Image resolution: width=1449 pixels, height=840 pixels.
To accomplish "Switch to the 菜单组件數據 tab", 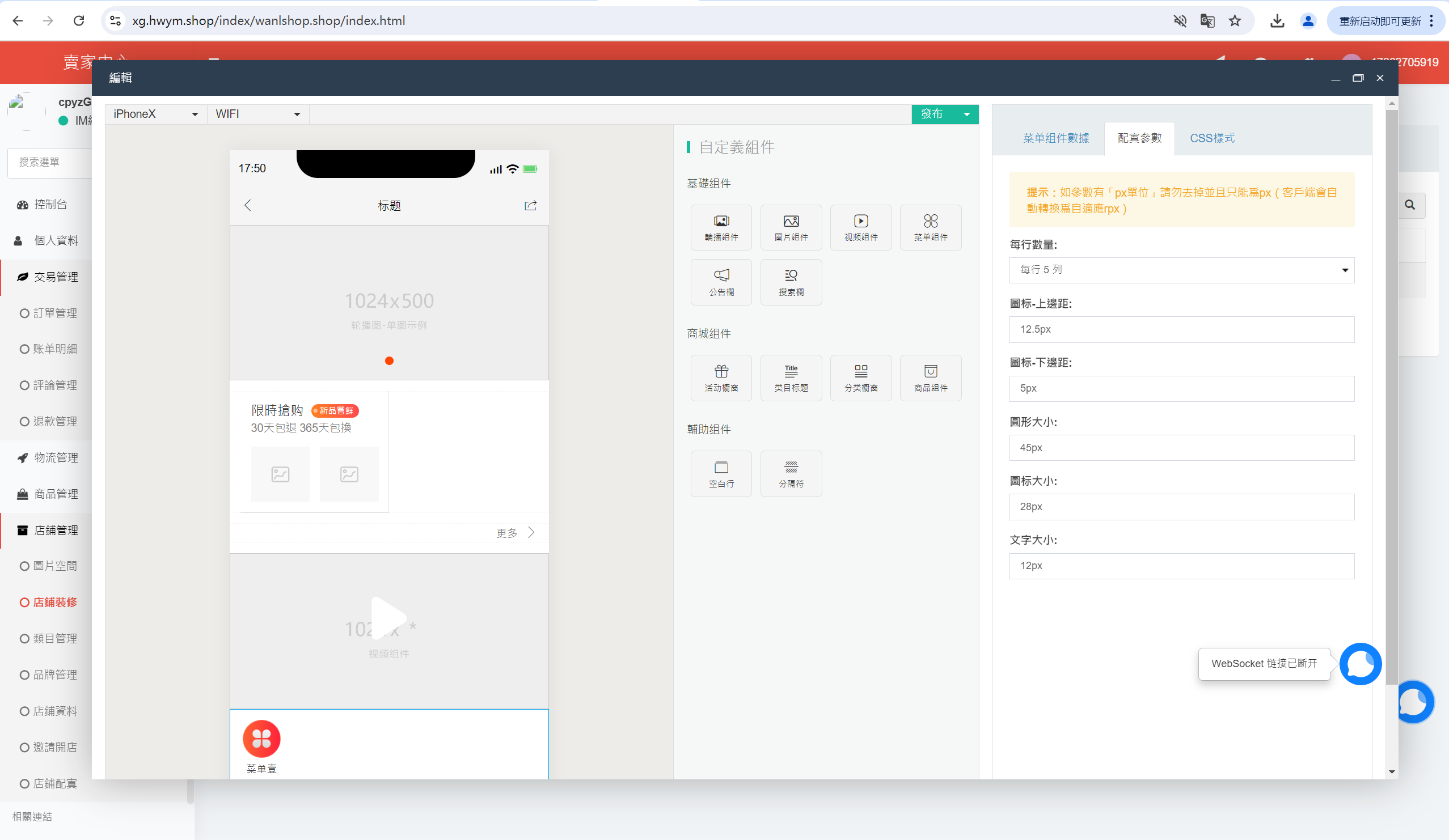I will 1056,138.
